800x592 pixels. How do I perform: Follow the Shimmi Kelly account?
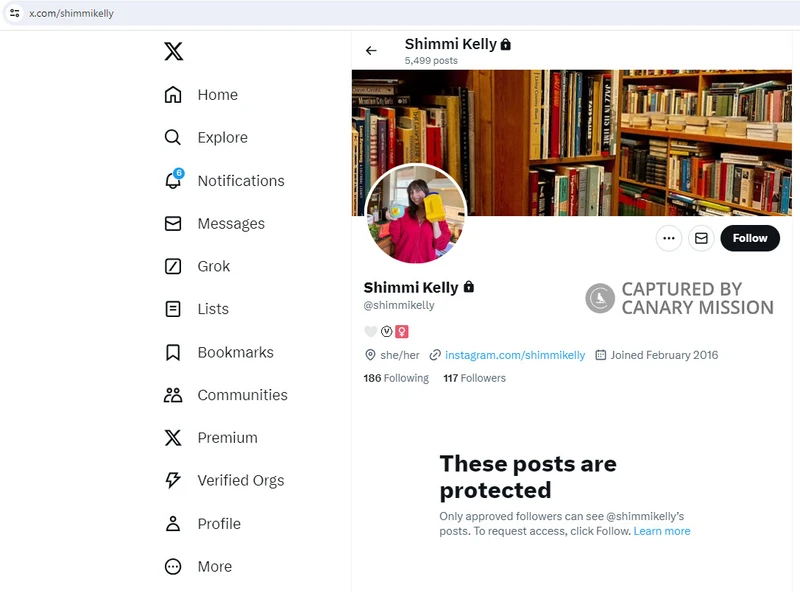click(x=750, y=238)
